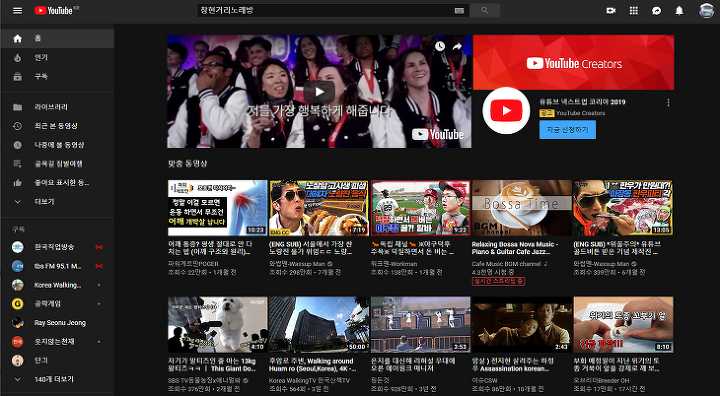
Task: Play the featured YouTube Creators video
Action: [319, 91]
